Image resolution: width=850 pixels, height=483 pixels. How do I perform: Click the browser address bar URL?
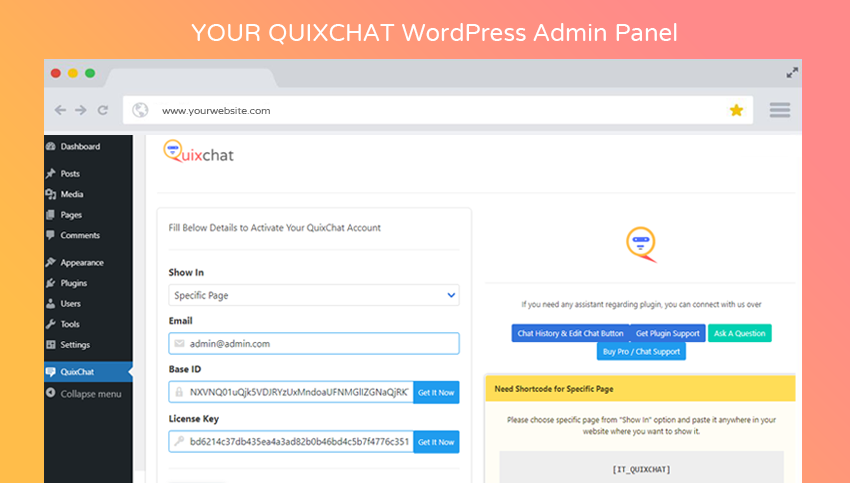click(216, 111)
